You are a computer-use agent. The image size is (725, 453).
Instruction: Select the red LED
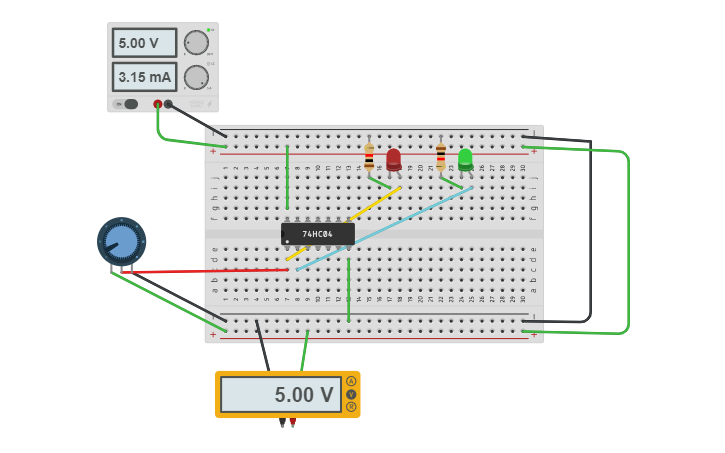(x=393, y=160)
